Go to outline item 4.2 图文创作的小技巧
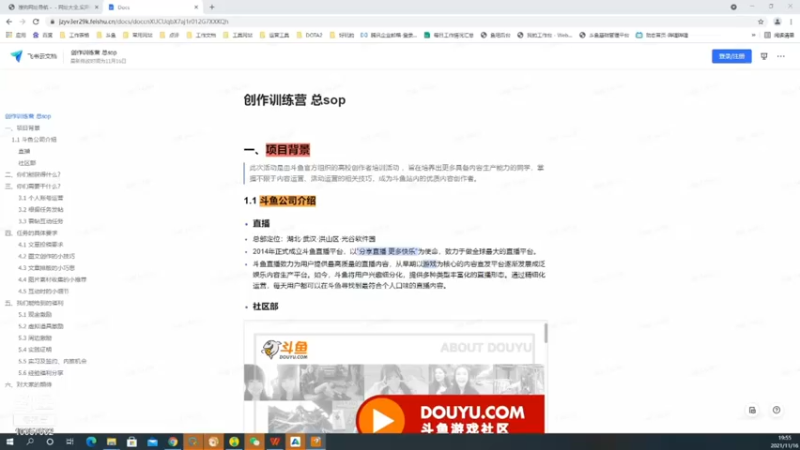Viewport: 800px width, 450px height. (x=46, y=256)
